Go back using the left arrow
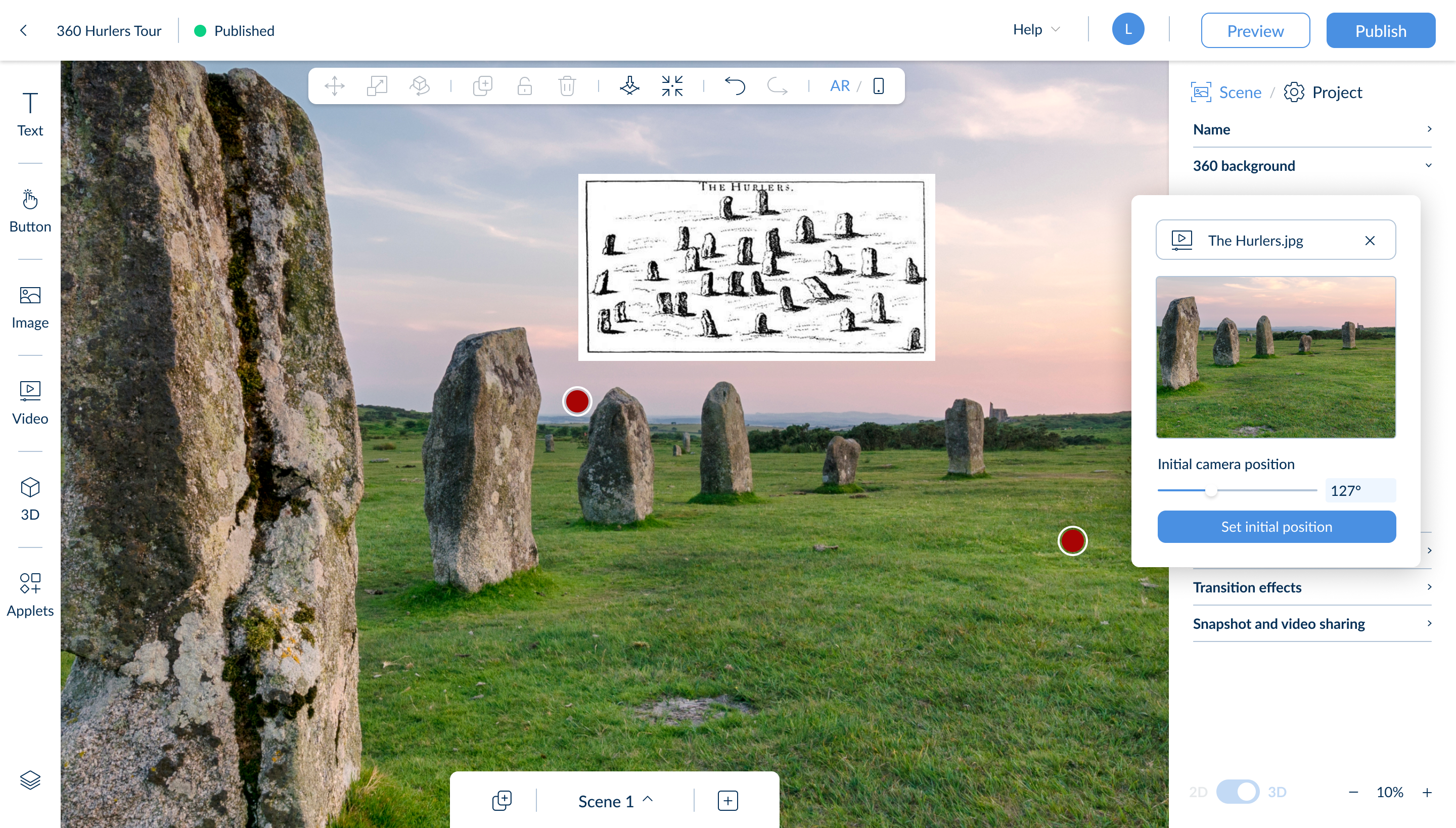This screenshot has height=828, width=1456. (x=23, y=30)
